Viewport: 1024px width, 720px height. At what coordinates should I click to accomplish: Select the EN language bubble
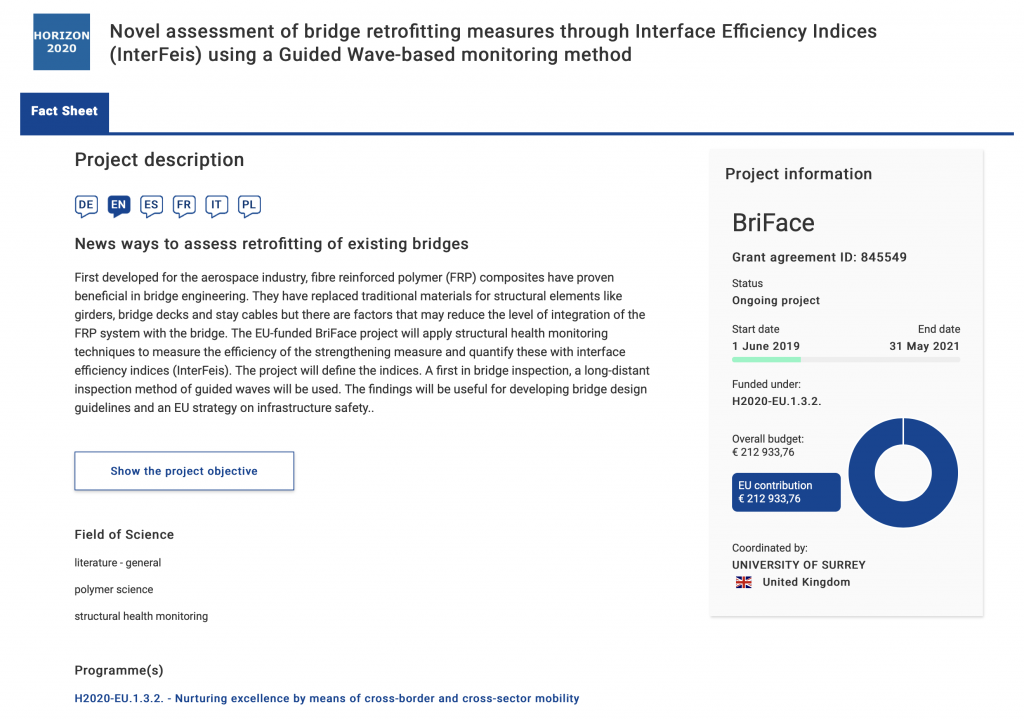pos(119,206)
